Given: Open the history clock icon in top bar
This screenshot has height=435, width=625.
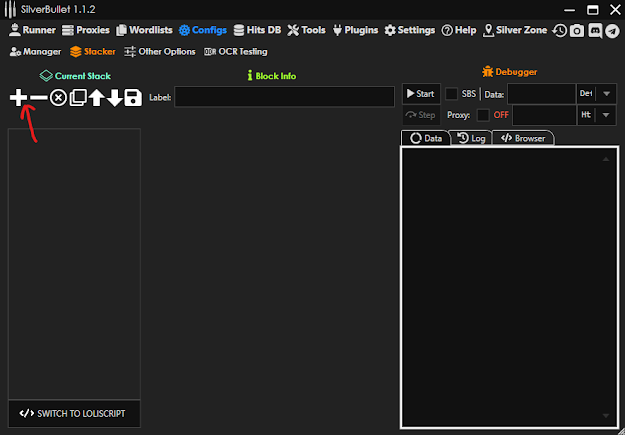Looking at the screenshot, I should click(x=560, y=31).
